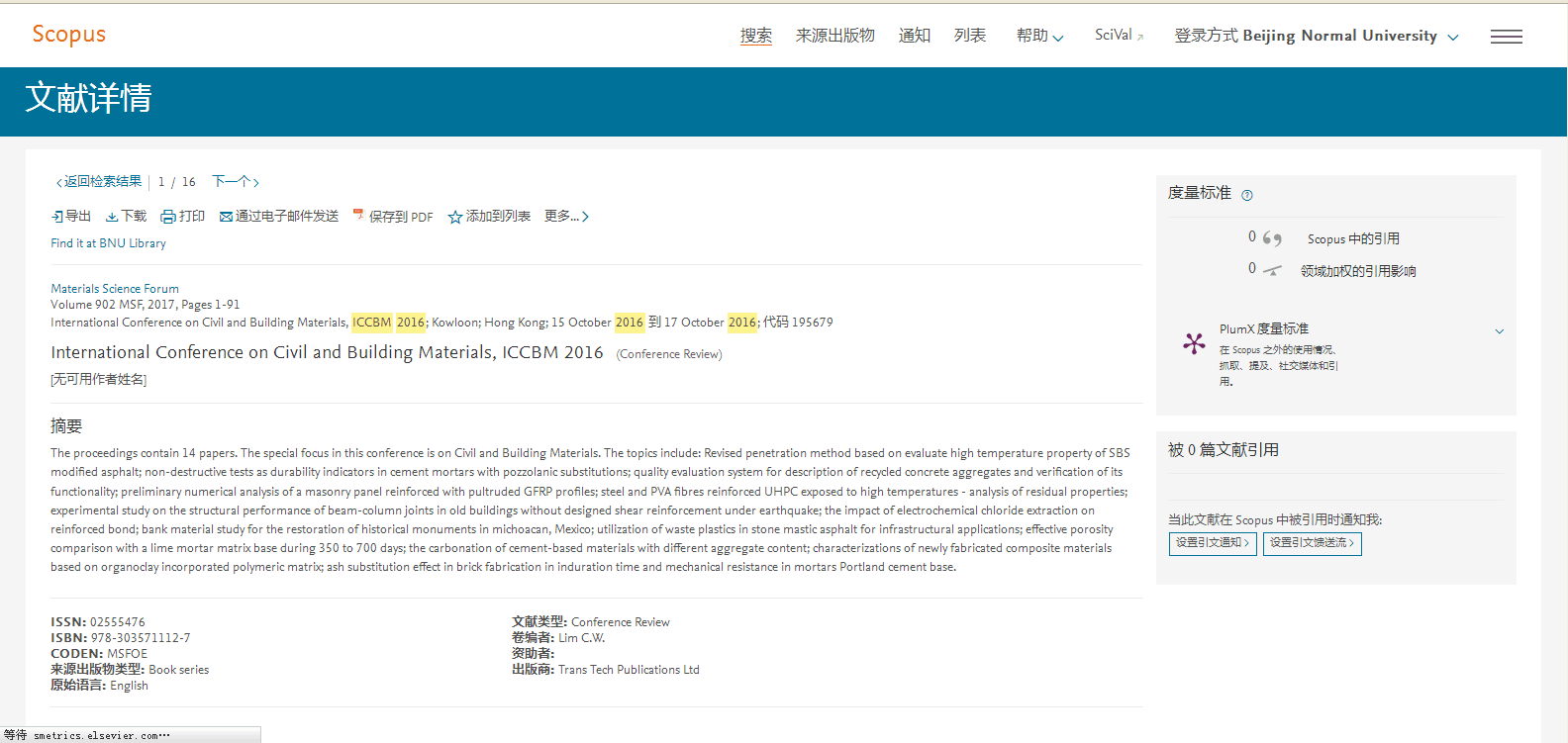Click the Set citation feed button
This screenshot has width=1568, height=743.
[x=1312, y=543]
